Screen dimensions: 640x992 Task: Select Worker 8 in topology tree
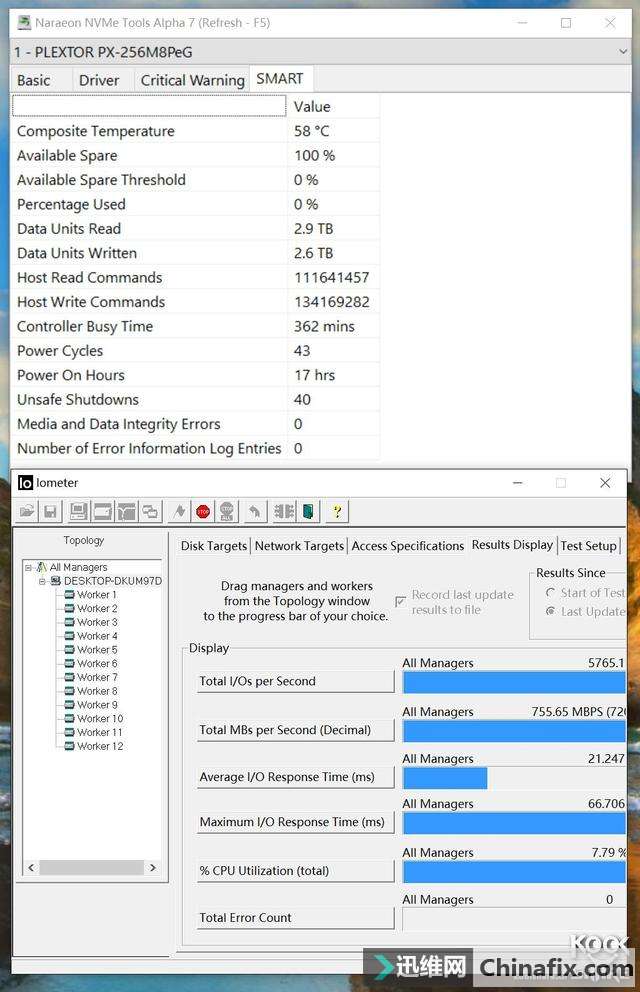(x=90, y=691)
